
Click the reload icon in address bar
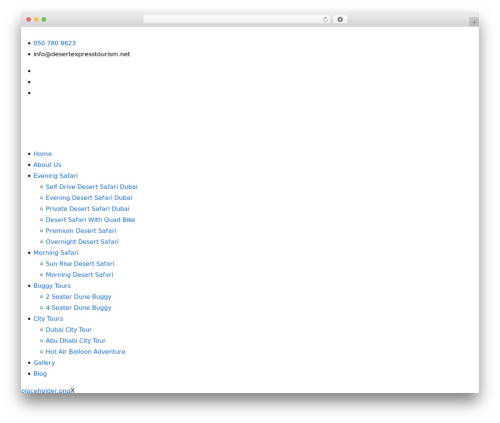tap(325, 20)
